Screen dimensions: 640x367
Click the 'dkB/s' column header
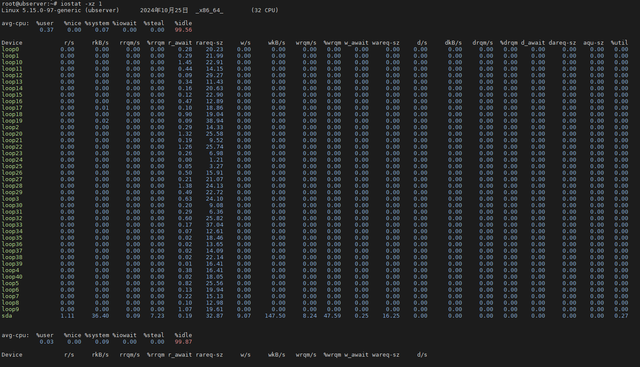[x=453, y=43]
